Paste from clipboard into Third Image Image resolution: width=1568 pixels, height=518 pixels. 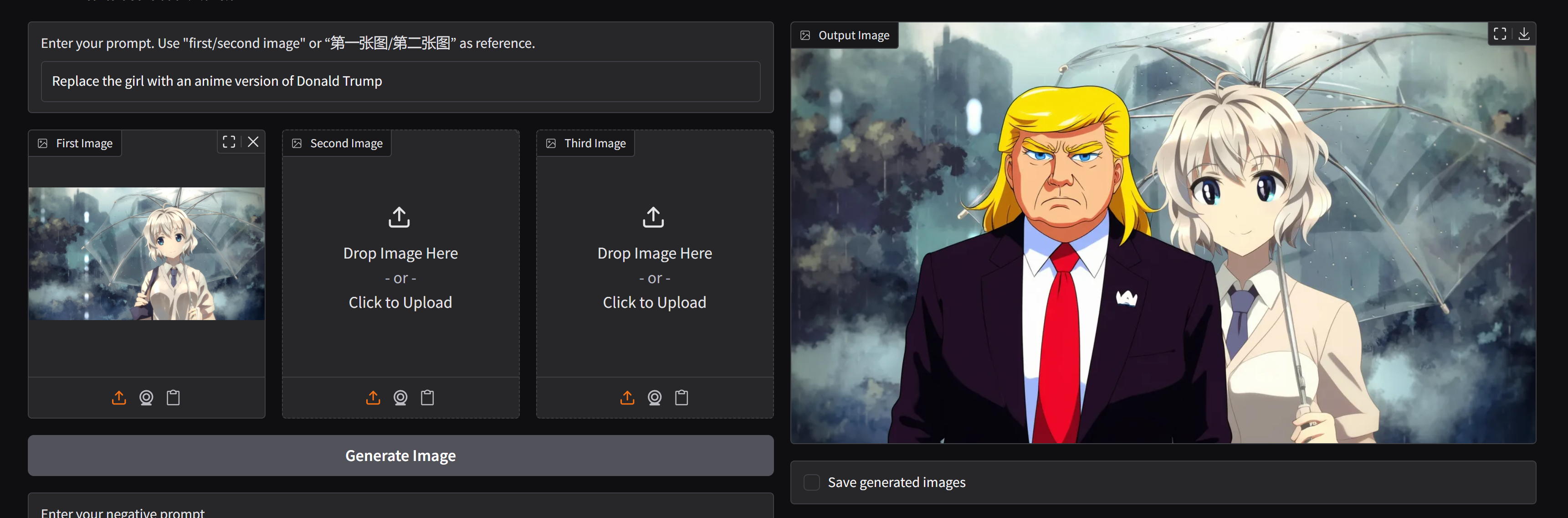682,398
